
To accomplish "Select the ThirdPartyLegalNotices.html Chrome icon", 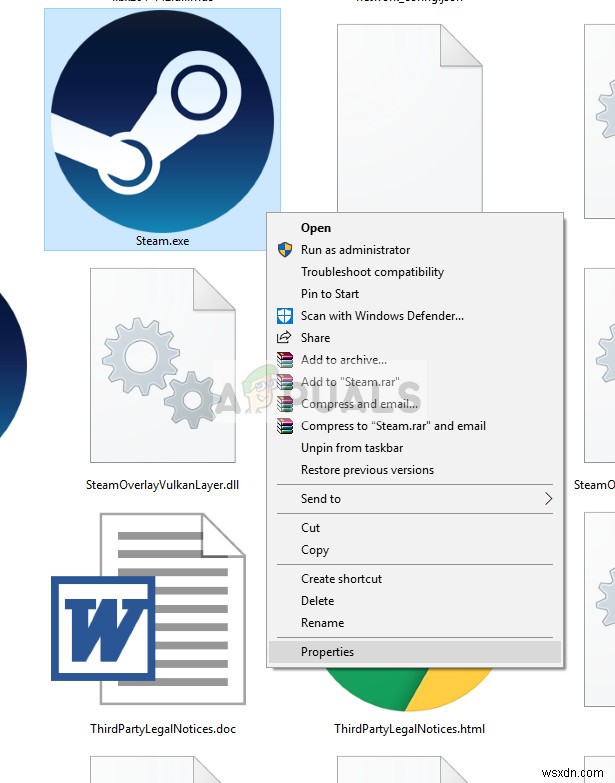I will [409, 689].
